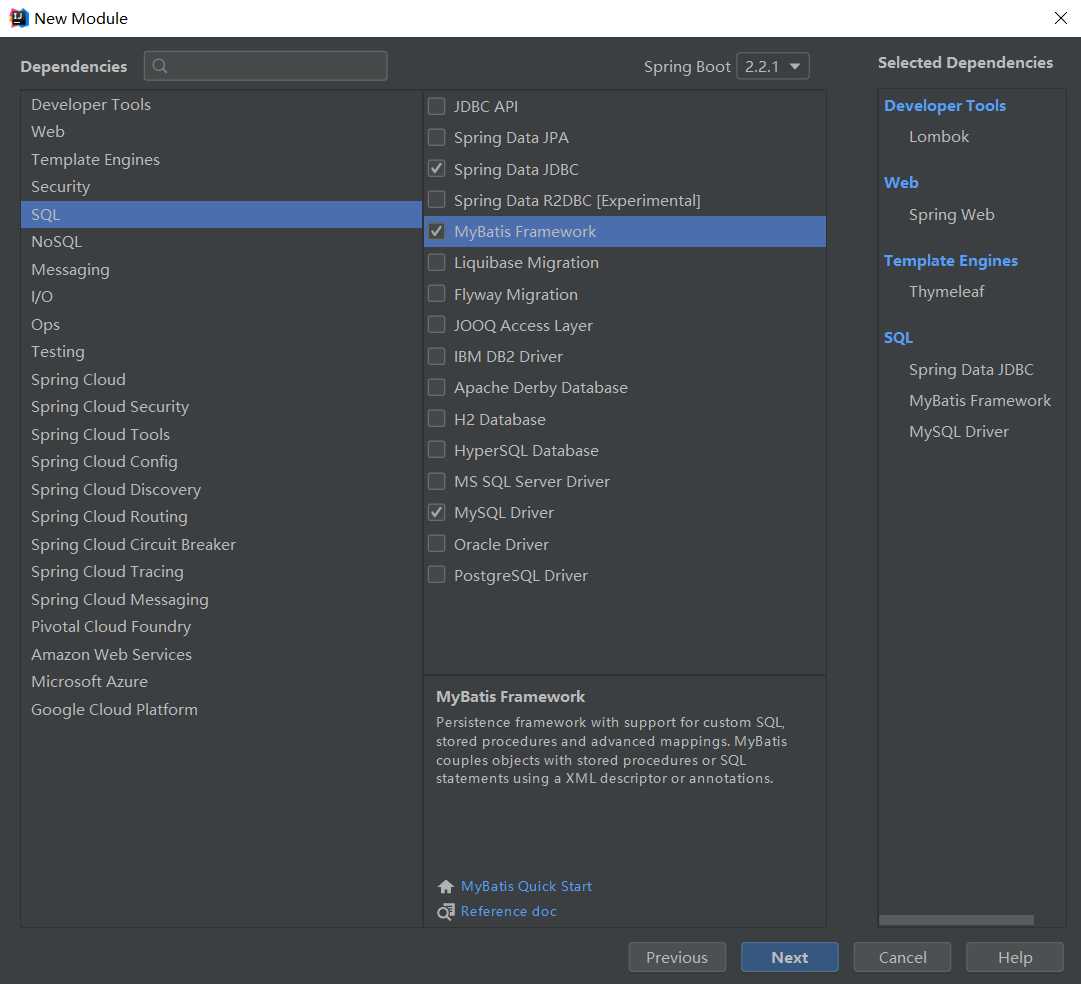Click the Next button
1081x984 pixels.
pyautogui.click(x=789, y=957)
